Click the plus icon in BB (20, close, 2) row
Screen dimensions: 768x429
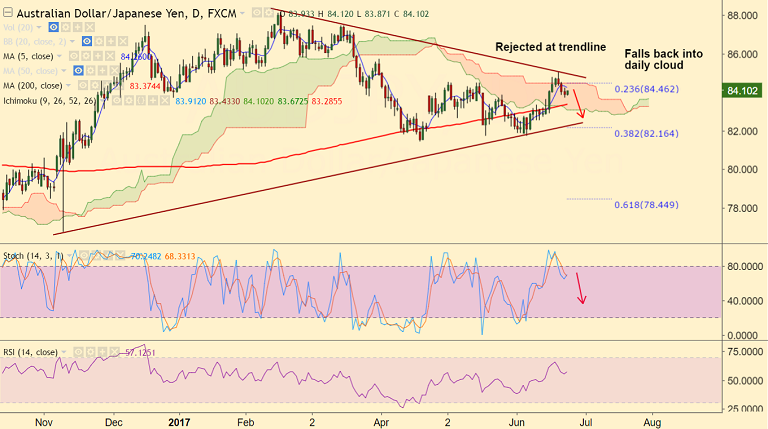pos(111,42)
